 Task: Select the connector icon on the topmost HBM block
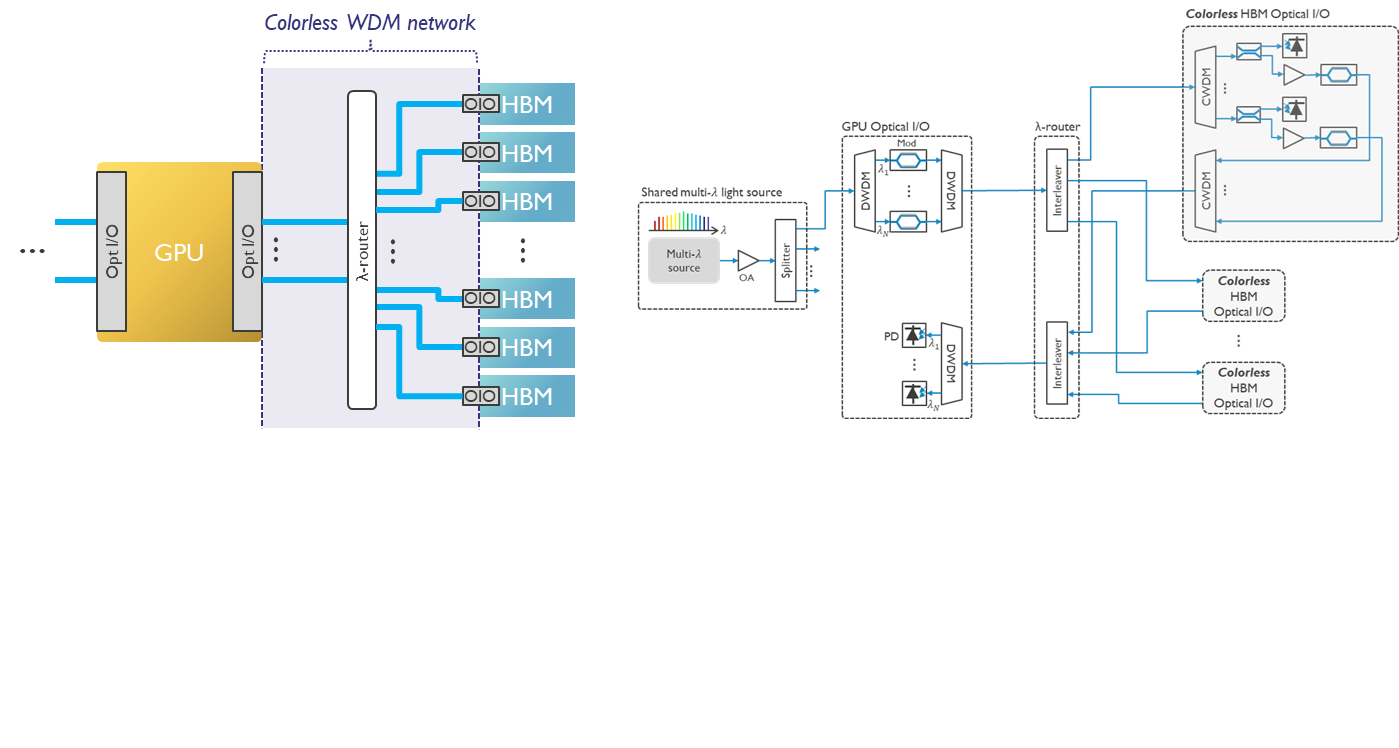point(480,103)
